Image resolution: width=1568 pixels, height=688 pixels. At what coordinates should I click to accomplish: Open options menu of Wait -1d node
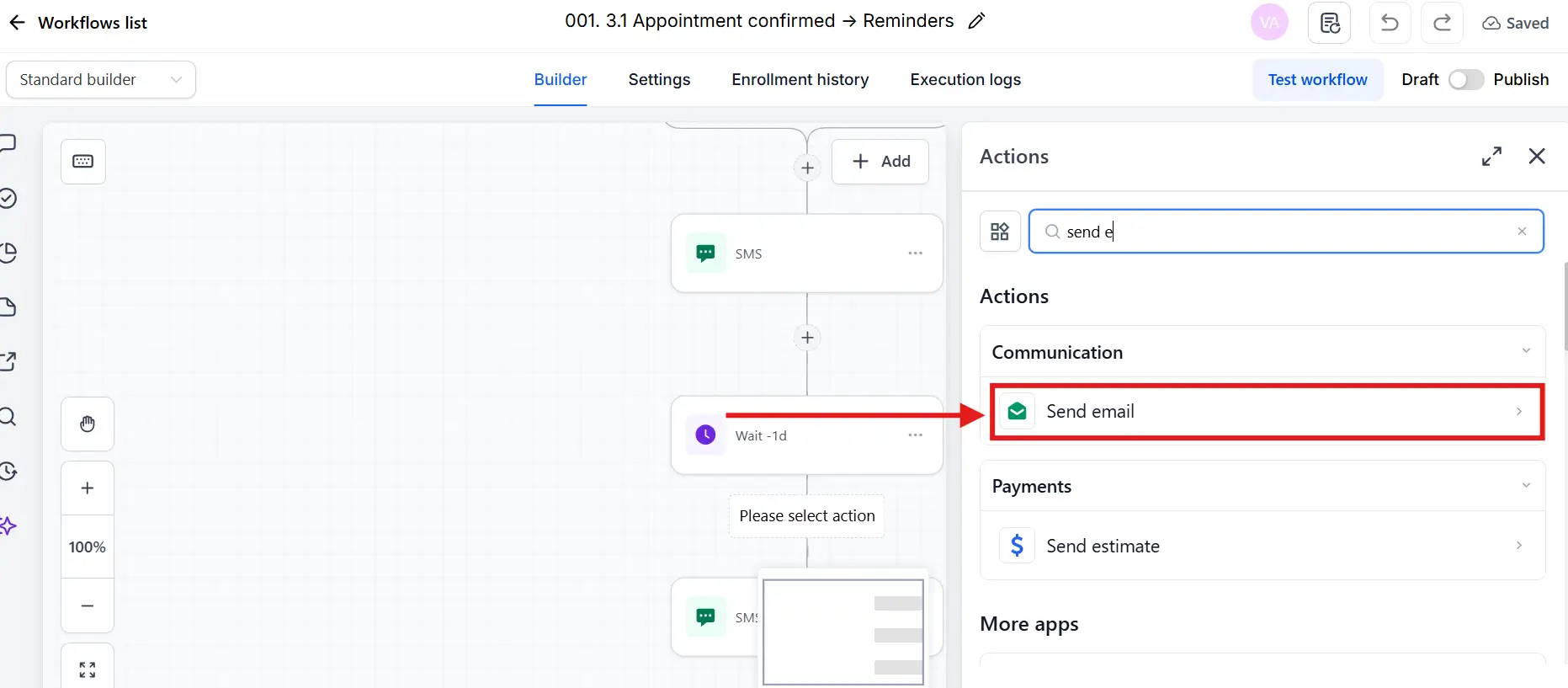pos(916,435)
